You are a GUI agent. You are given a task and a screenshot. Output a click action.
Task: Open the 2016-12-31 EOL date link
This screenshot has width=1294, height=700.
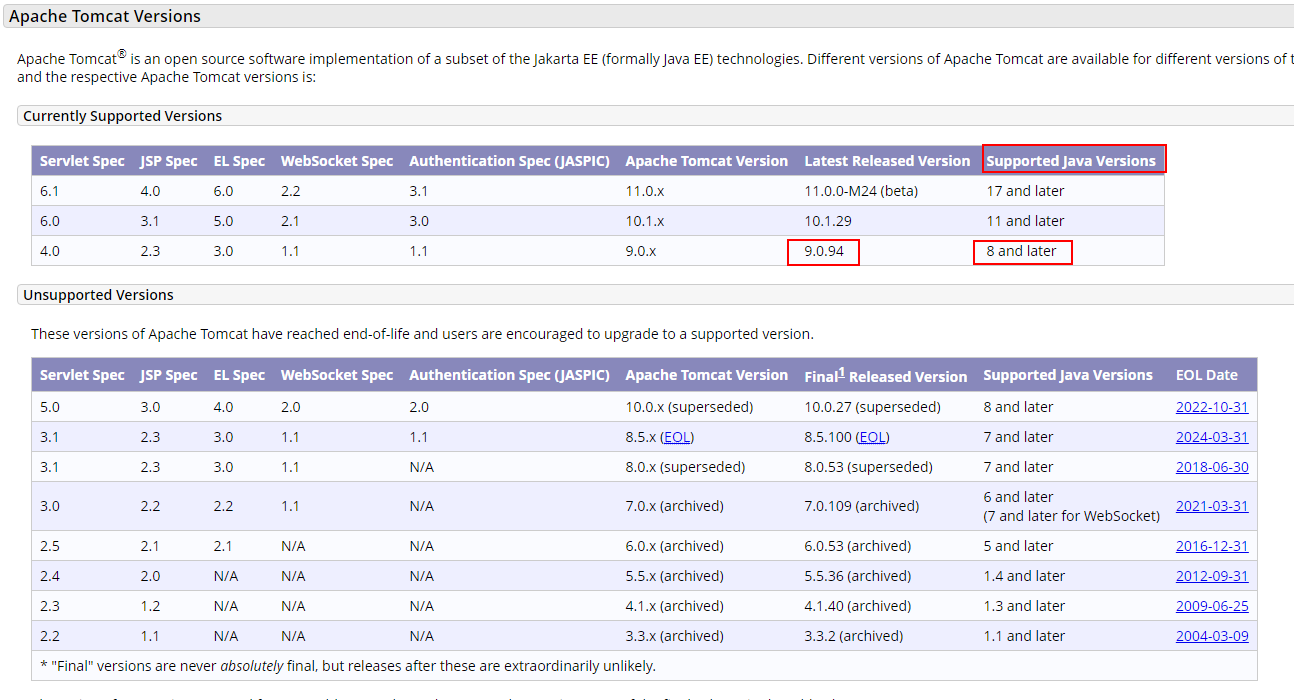click(x=1212, y=546)
